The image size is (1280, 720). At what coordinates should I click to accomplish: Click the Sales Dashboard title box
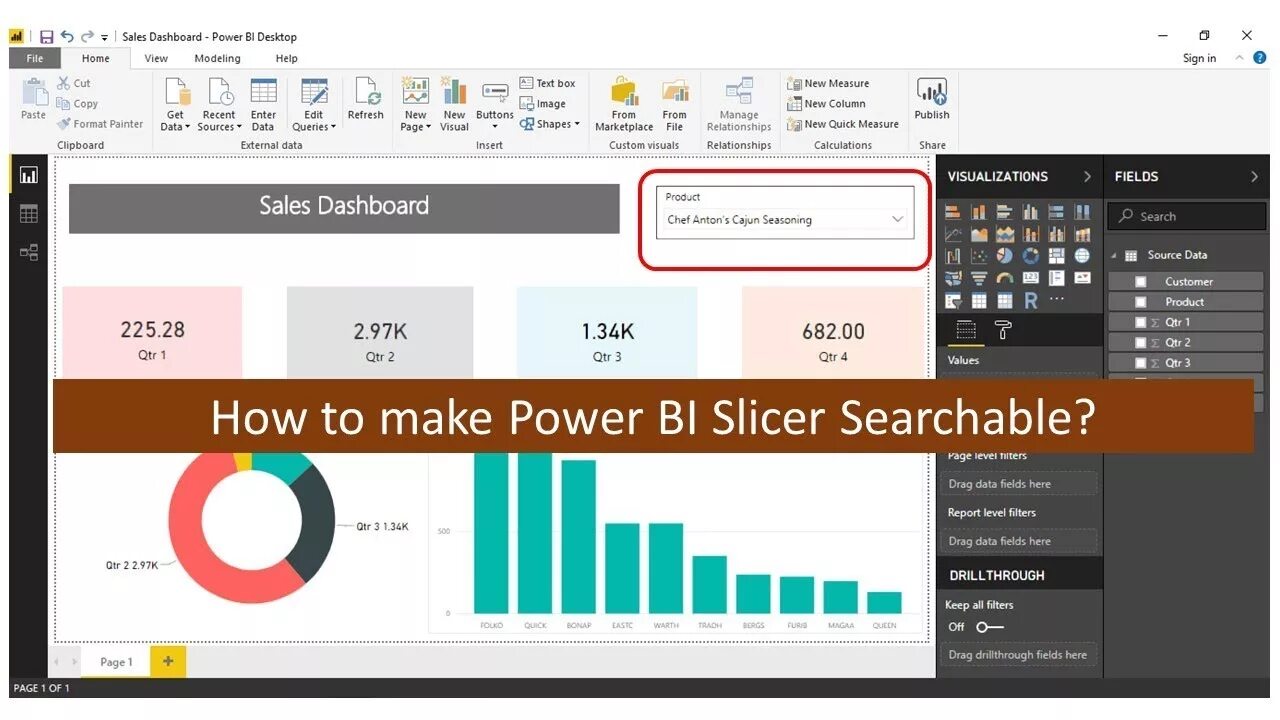click(x=344, y=208)
